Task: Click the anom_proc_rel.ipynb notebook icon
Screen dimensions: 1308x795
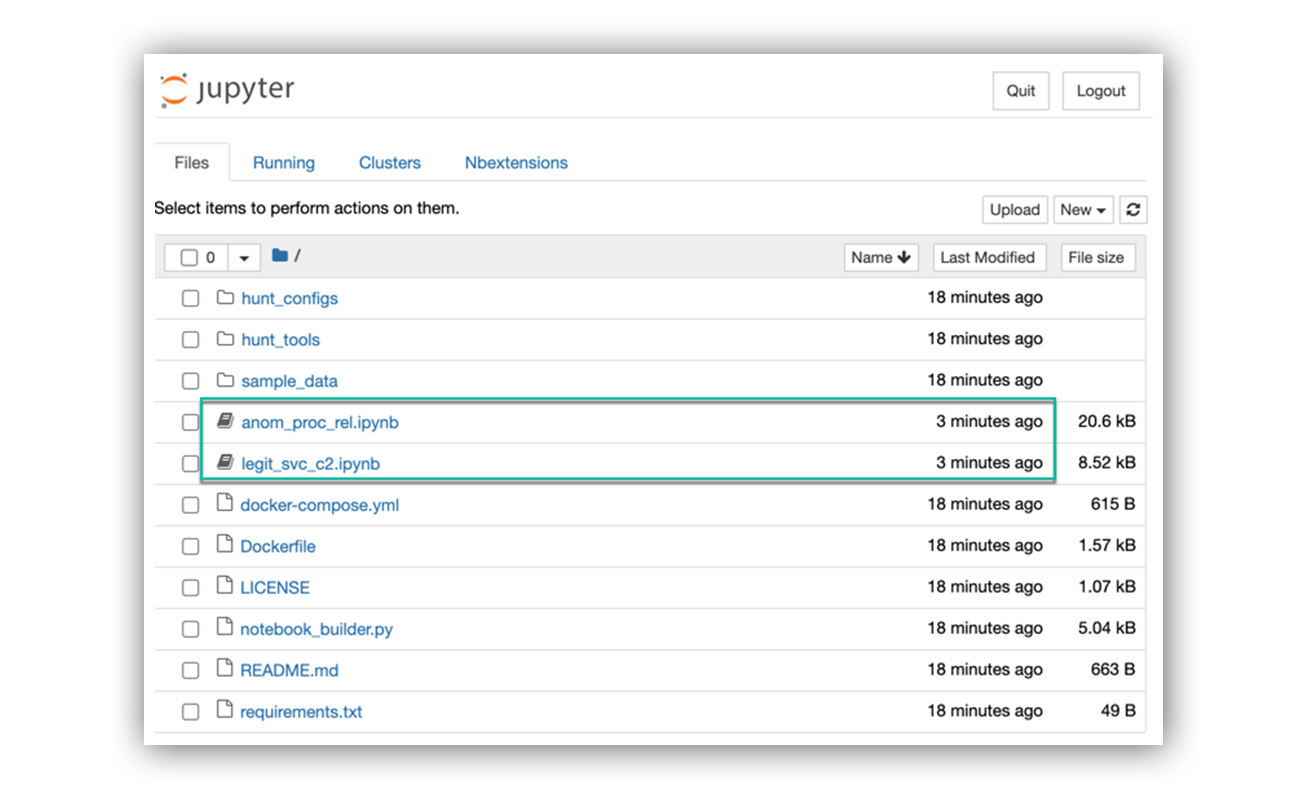Action: 225,422
